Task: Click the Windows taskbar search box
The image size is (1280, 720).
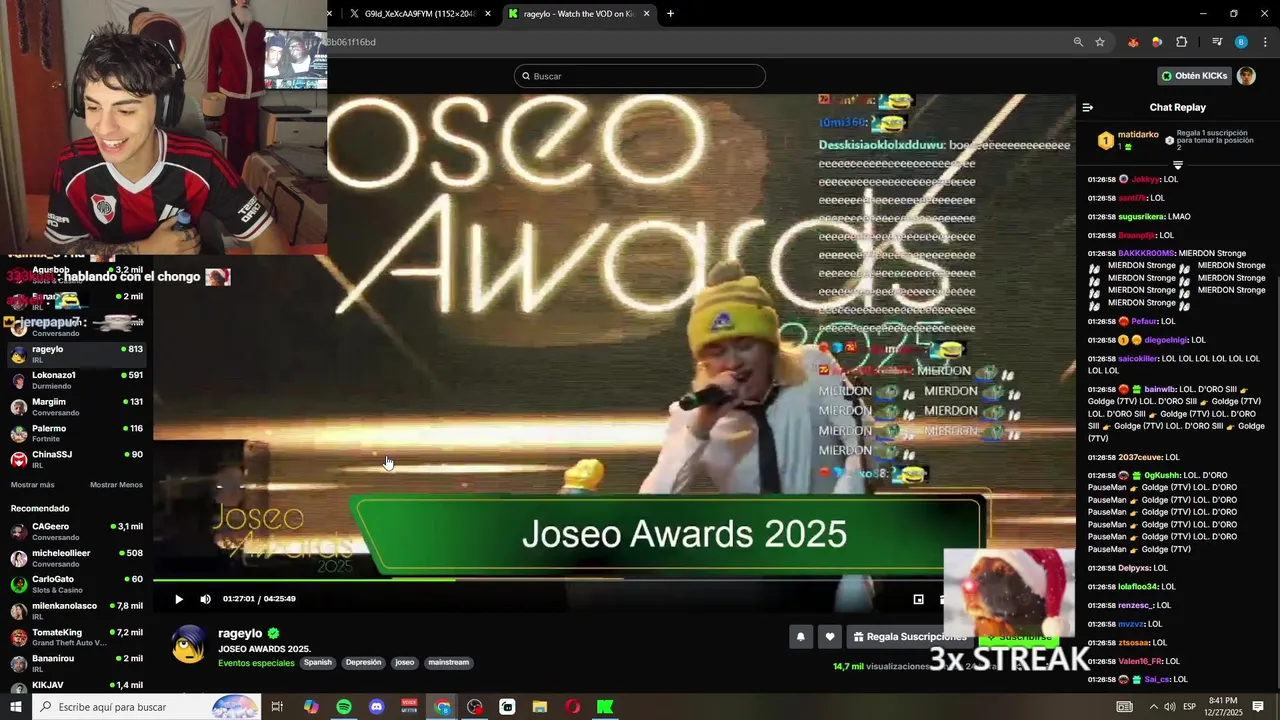Action: [x=148, y=707]
